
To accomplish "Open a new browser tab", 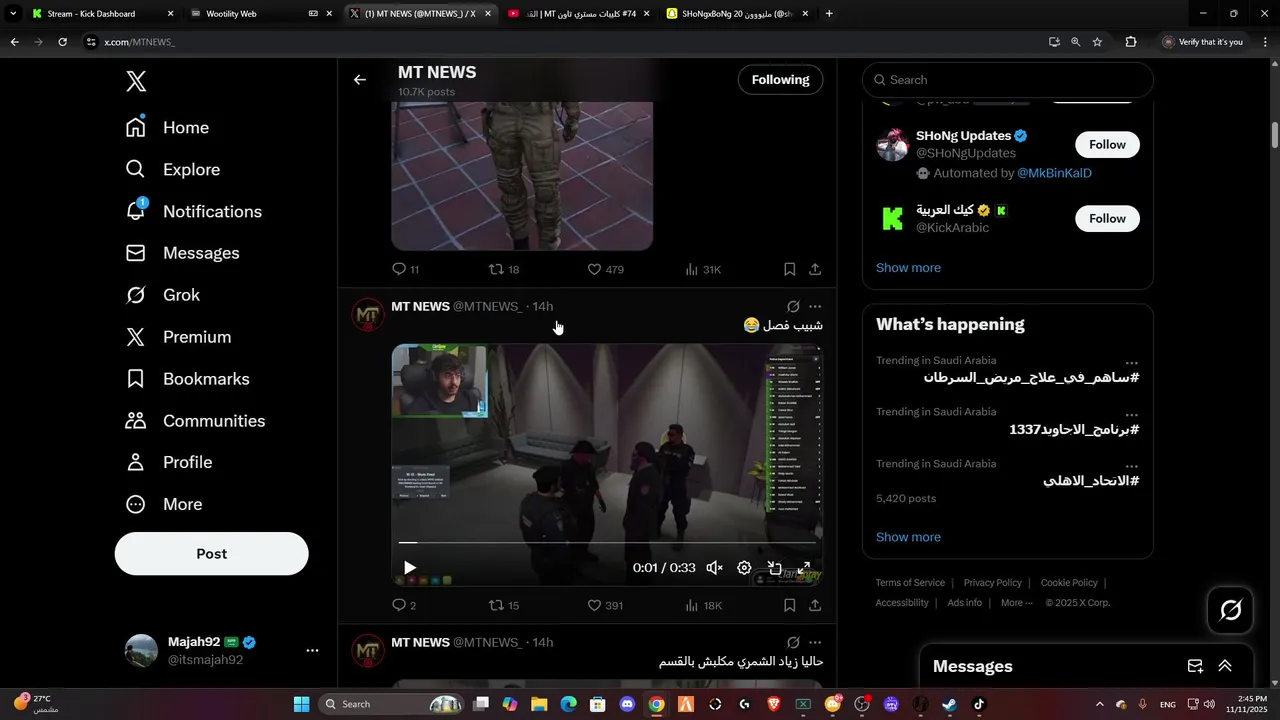I will tap(829, 14).
